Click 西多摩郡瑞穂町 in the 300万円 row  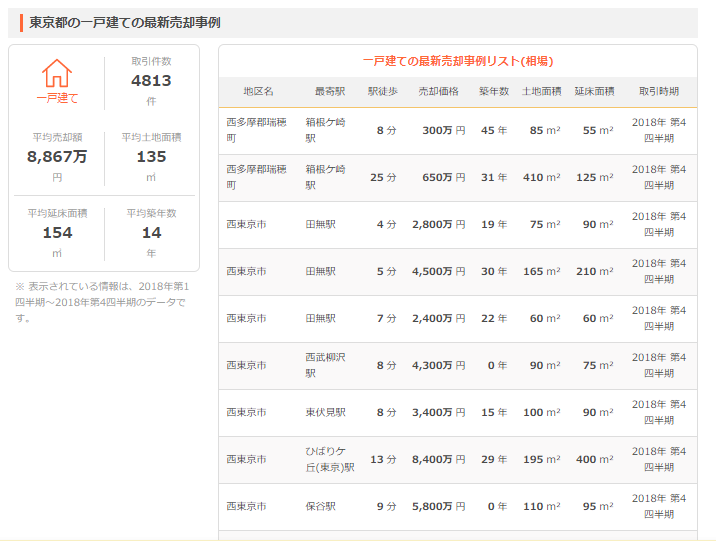click(x=256, y=130)
